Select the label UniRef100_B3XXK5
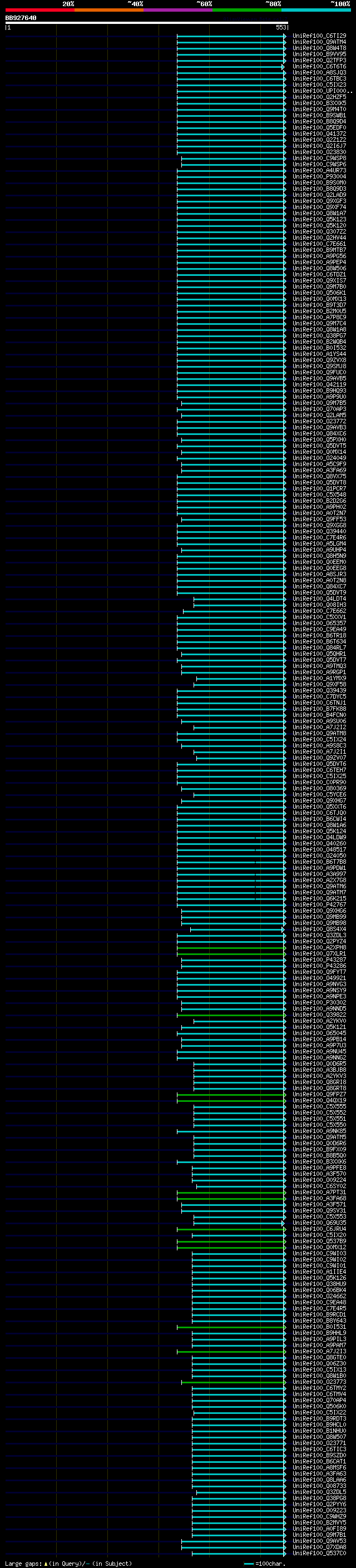 click(x=319, y=103)
